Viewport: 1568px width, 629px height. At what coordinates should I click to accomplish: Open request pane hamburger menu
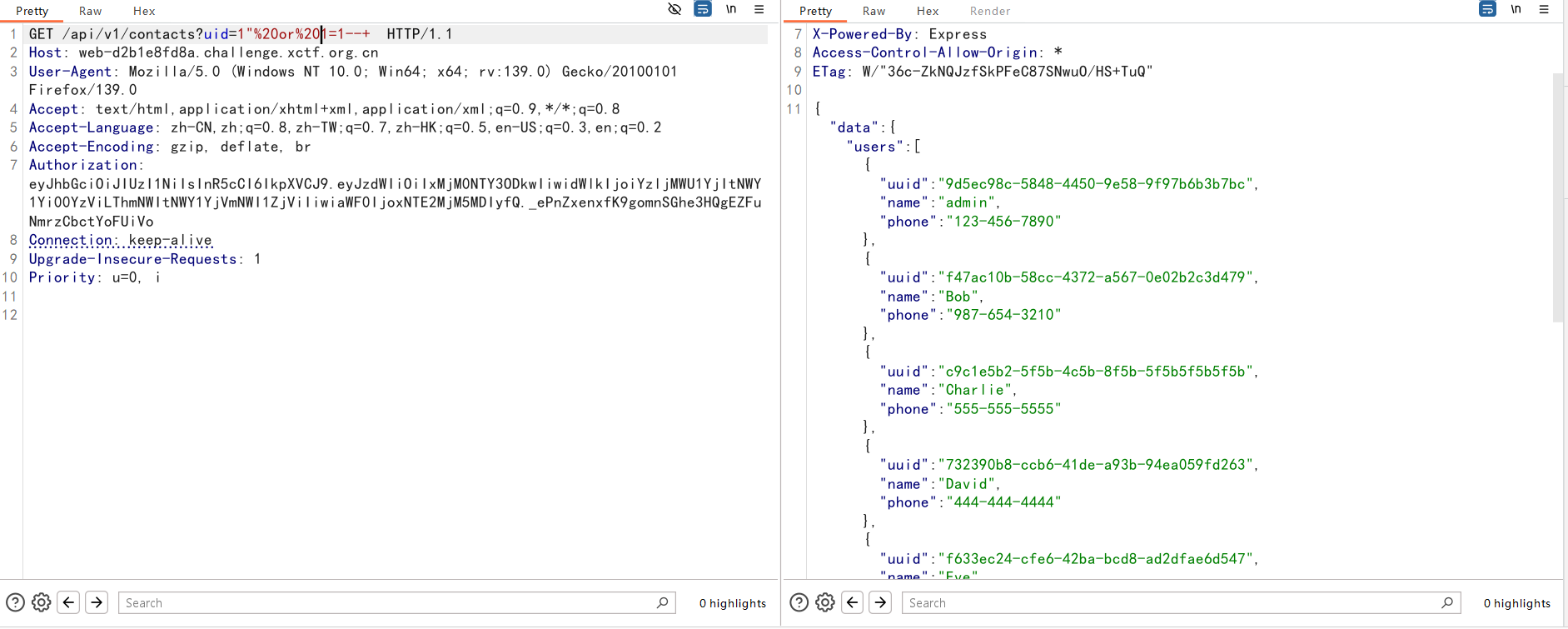click(759, 9)
